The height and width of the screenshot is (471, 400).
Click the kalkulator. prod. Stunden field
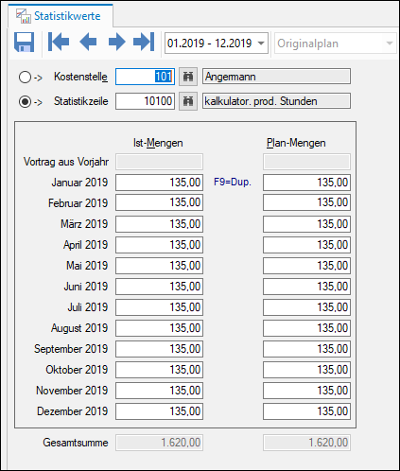click(276, 101)
